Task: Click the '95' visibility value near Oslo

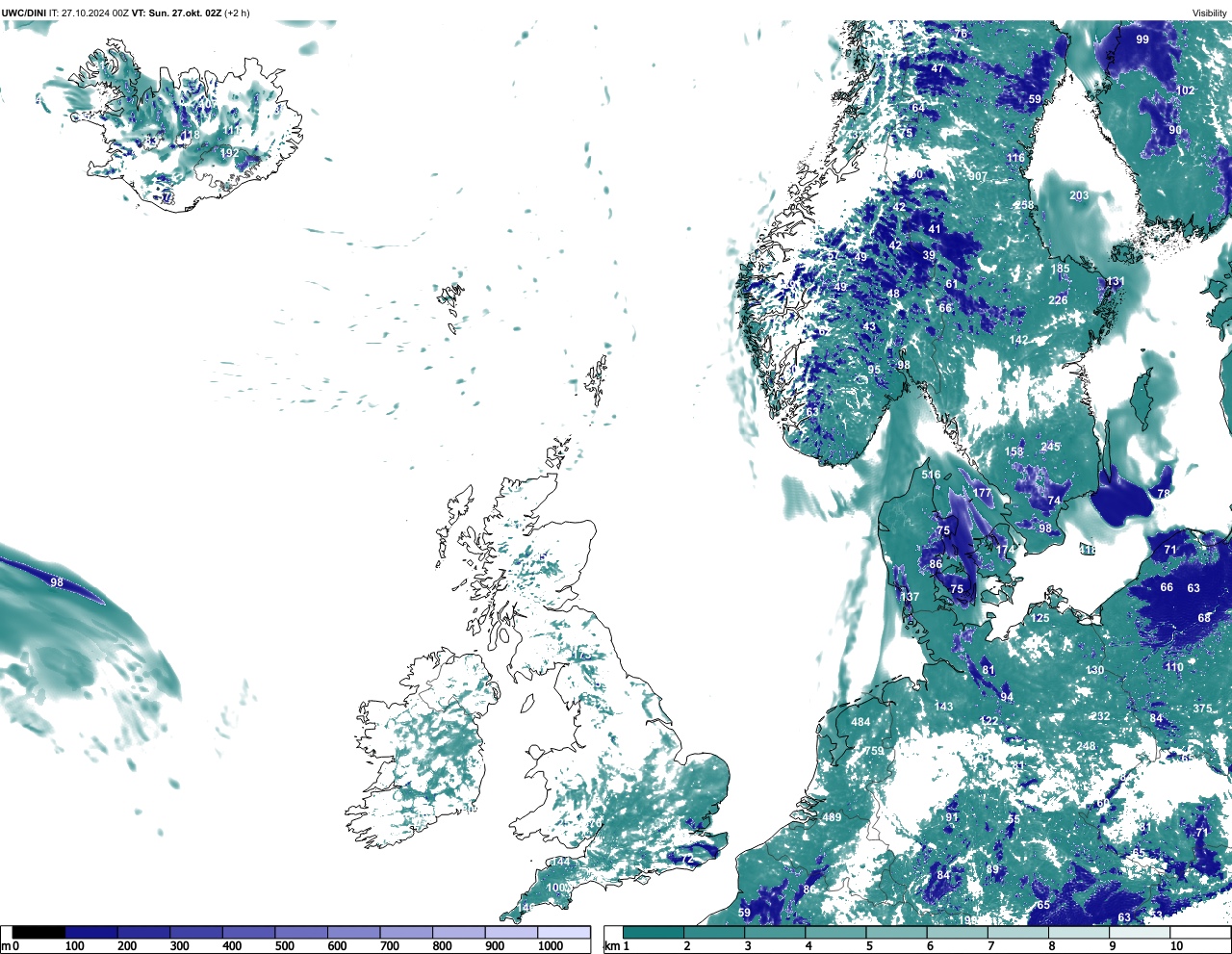Action: [x=874, y=370]
